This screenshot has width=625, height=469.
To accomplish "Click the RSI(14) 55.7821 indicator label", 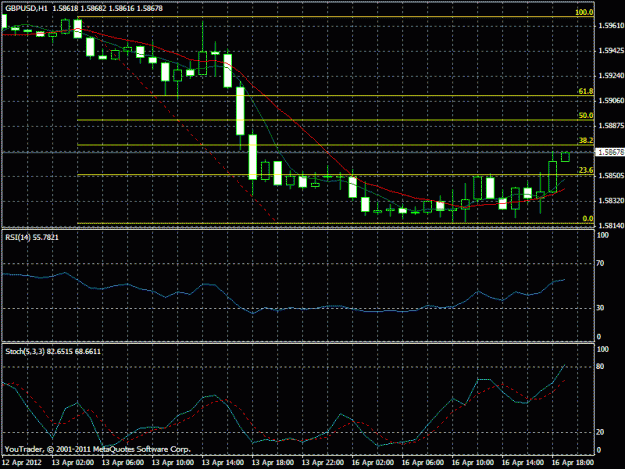I will (31, 237).
